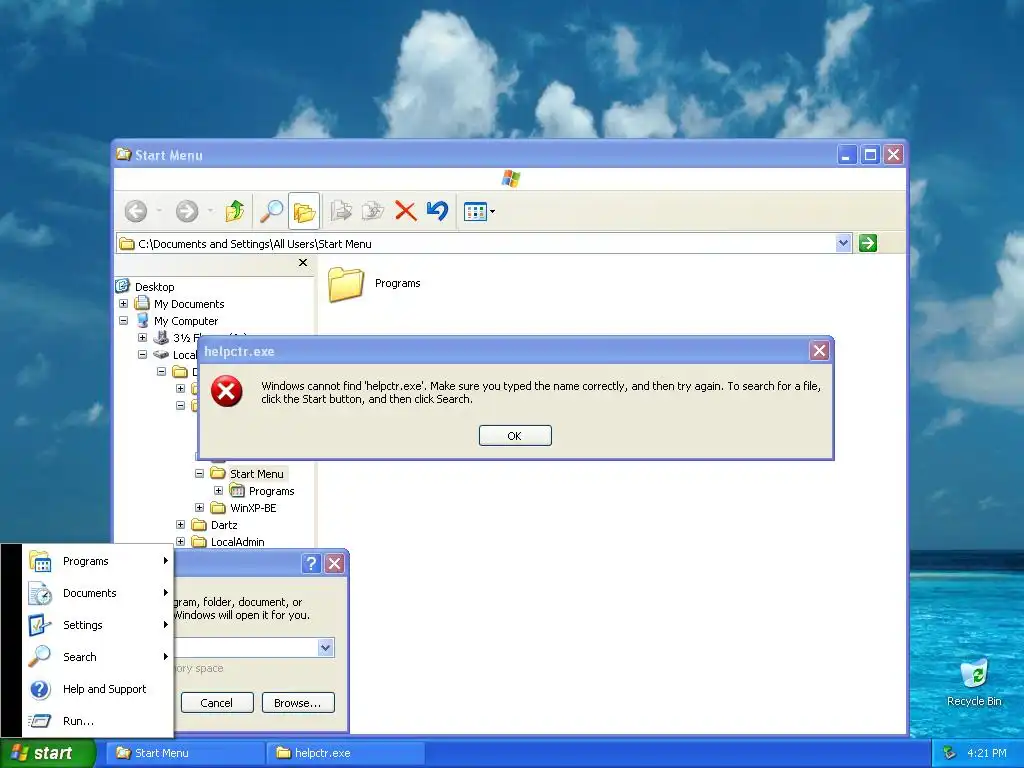This screenshot has height=768, width=1024.
Task: Expand the WinXP-BE tree node
Action: click(x=199, y=507)
